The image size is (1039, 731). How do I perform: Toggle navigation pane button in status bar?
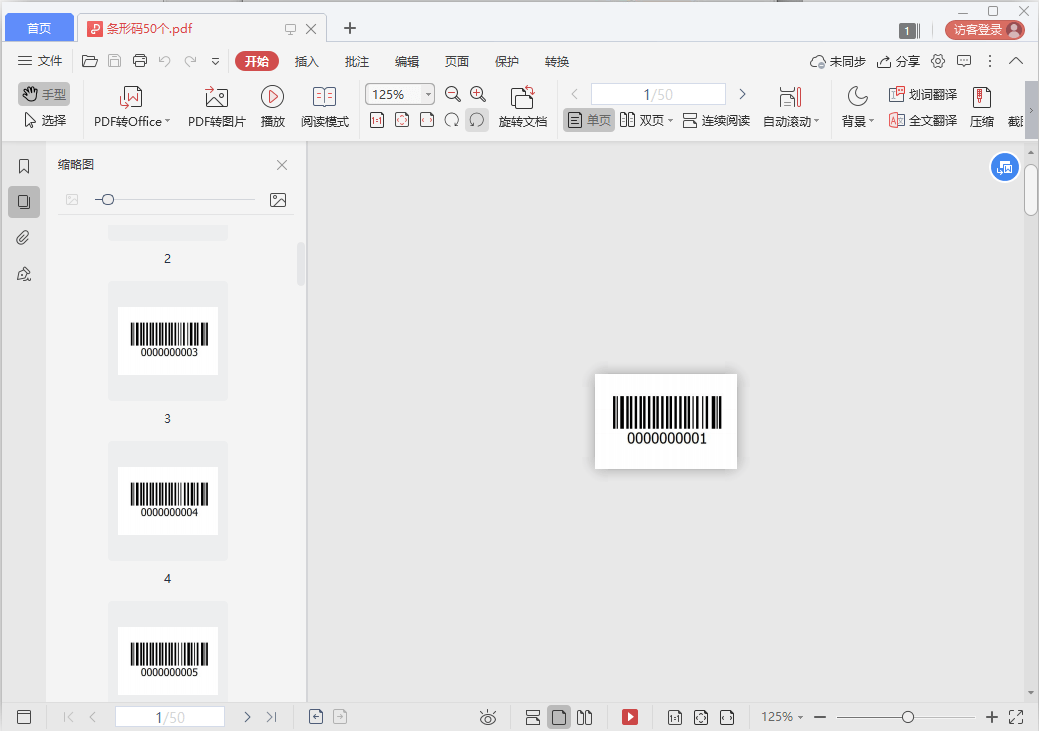pos(24,717)
